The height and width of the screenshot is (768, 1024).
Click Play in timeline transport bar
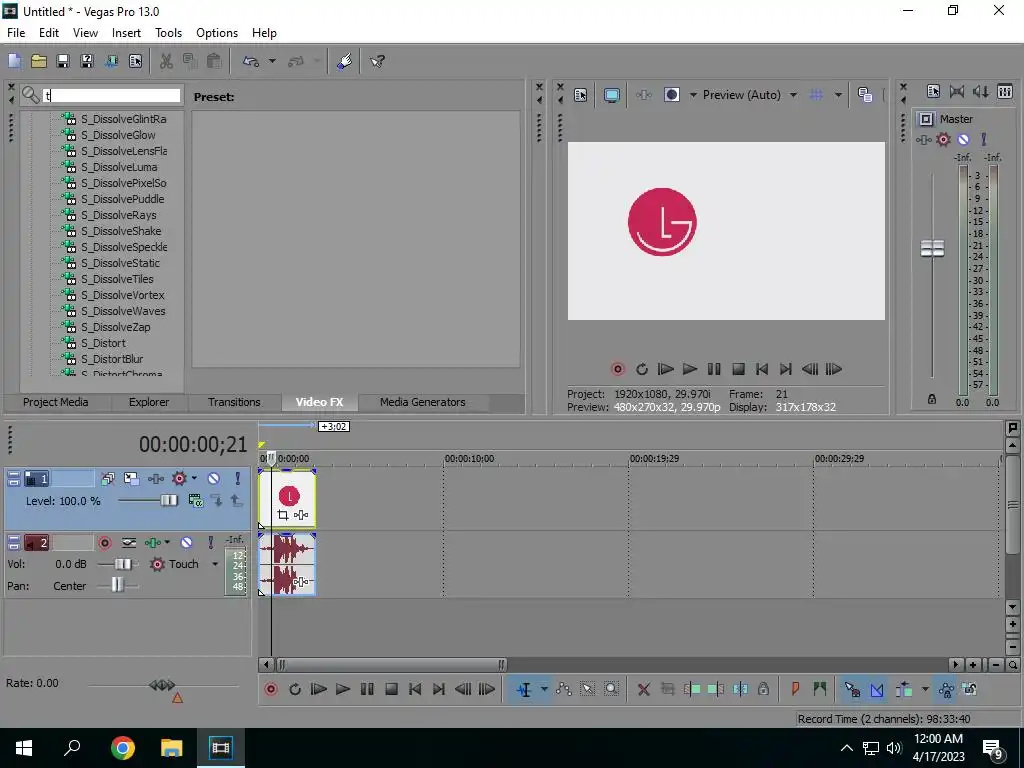343,689
